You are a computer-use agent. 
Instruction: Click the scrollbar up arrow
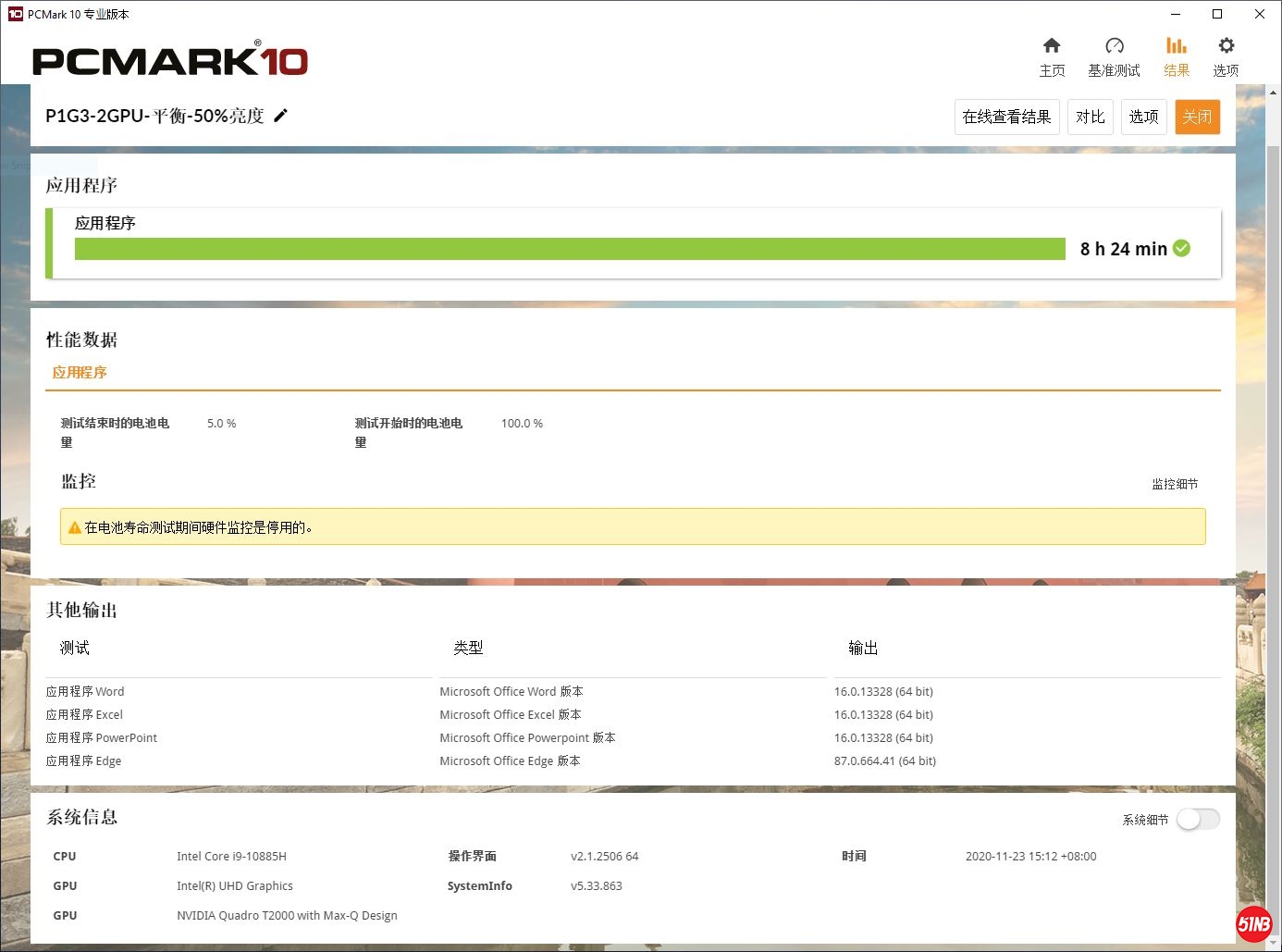1274,92
